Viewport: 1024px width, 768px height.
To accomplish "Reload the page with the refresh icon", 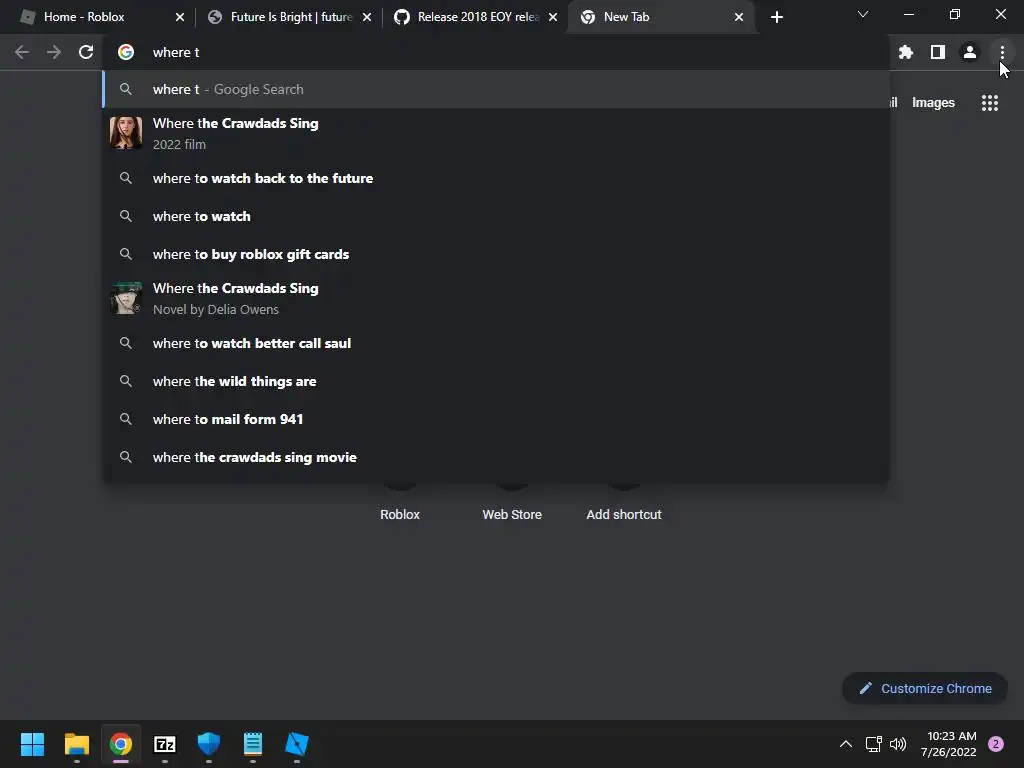I will pos(86,52).
